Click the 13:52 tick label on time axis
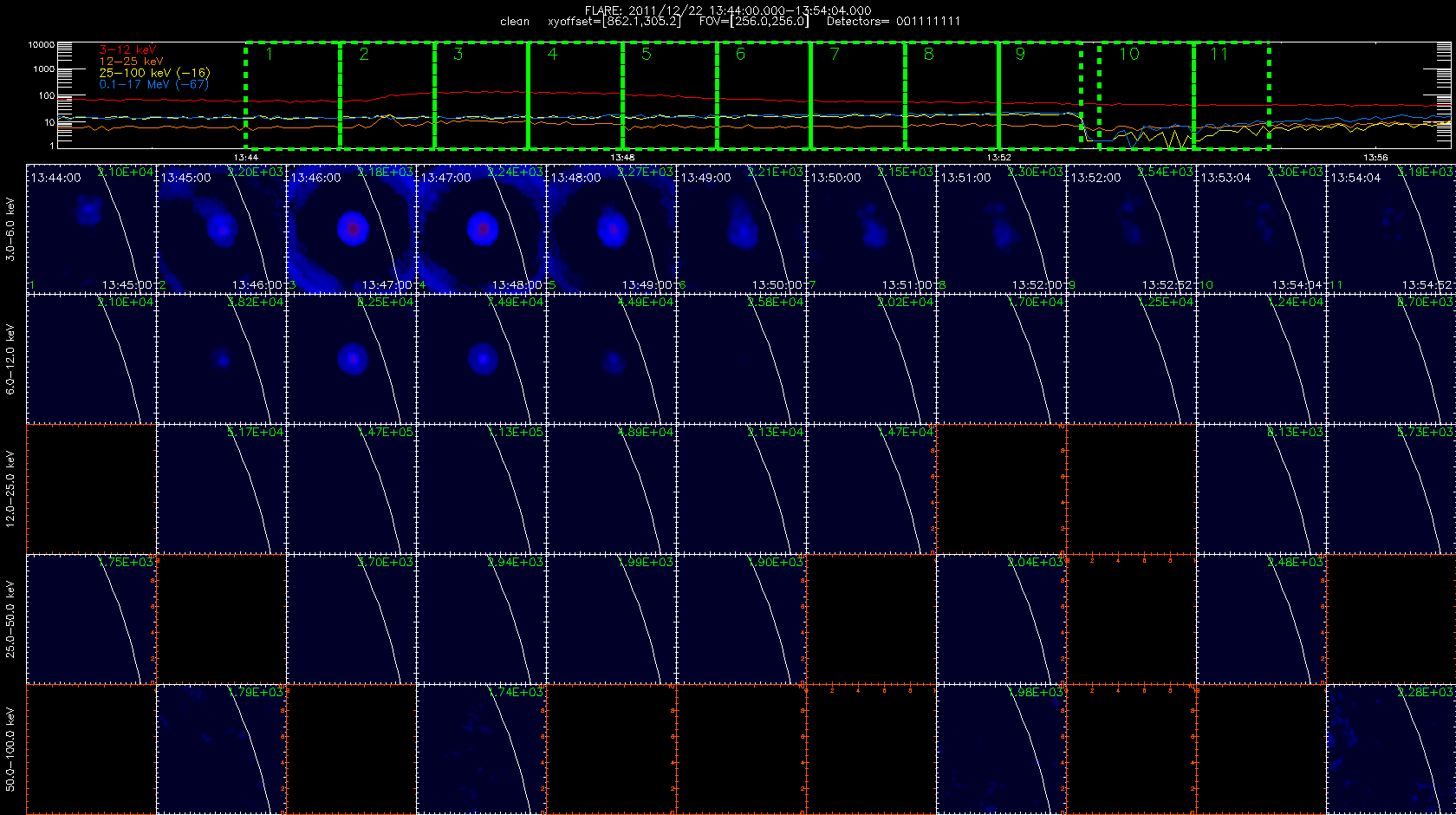 click(x=999, y=157)
